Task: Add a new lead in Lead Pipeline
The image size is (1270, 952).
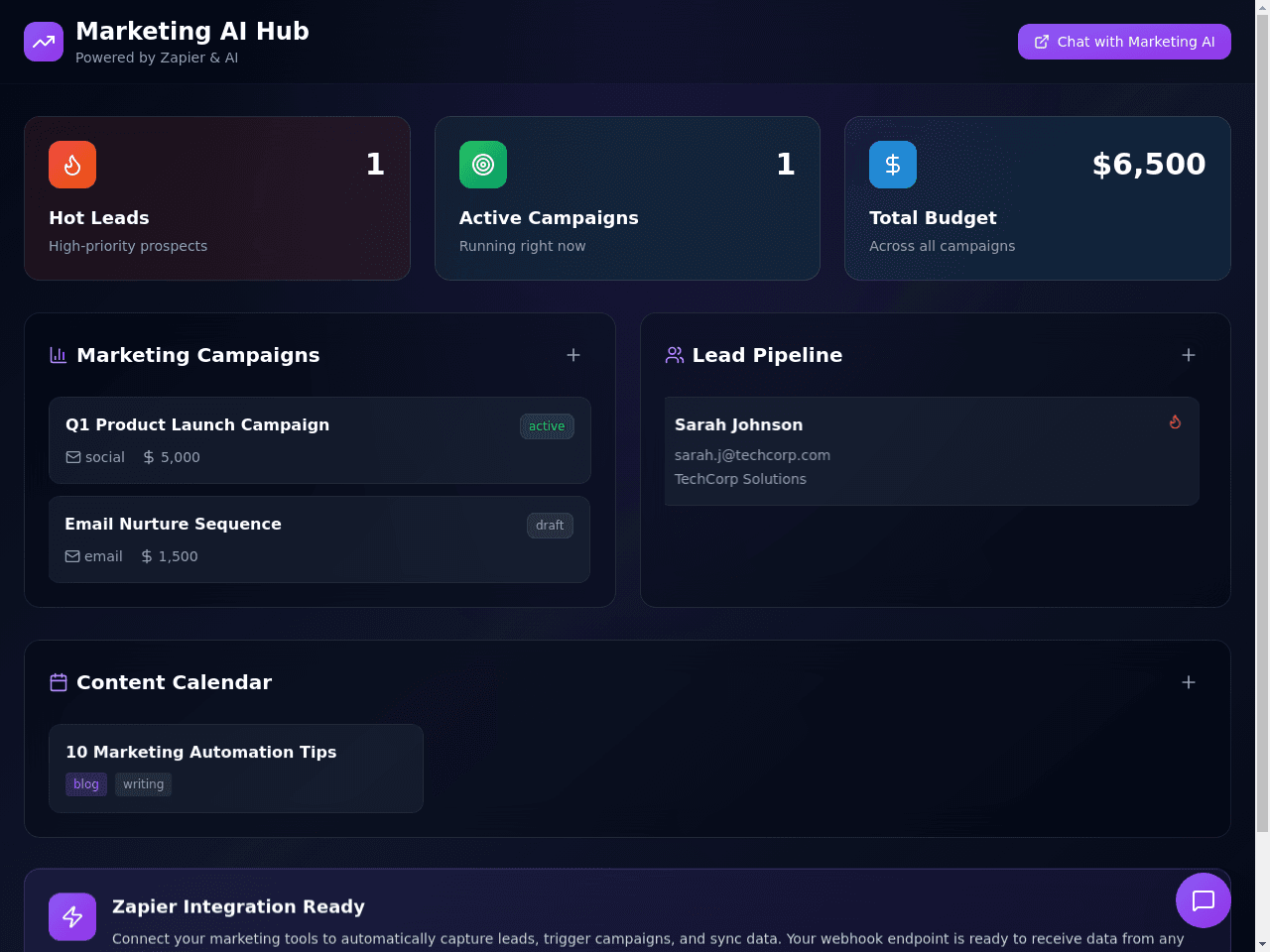Action: 1189,355
